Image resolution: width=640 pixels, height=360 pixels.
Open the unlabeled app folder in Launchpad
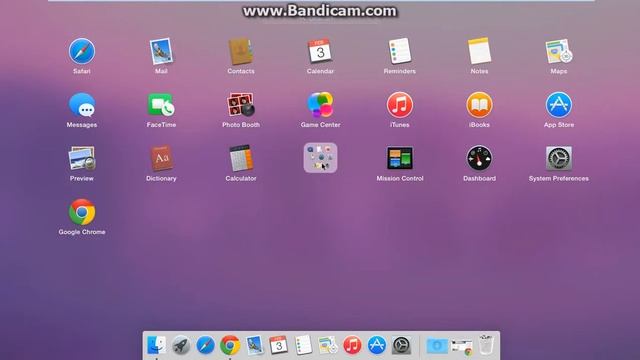(x=320, y=158)
